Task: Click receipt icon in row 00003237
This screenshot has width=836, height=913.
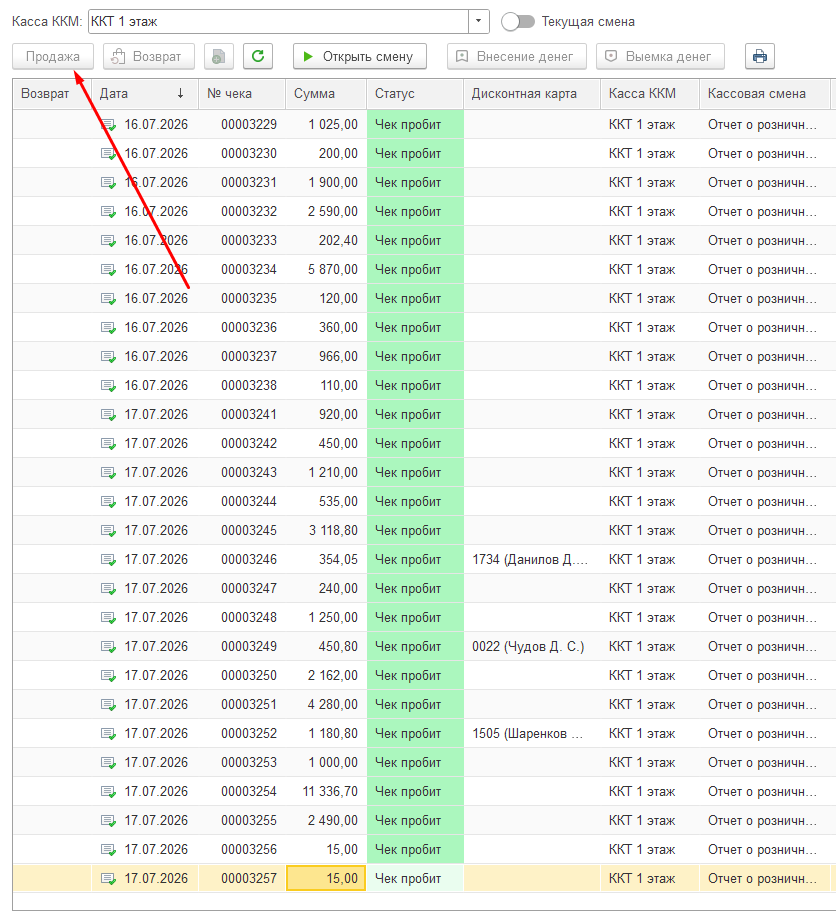Action: tap(108, 356)
